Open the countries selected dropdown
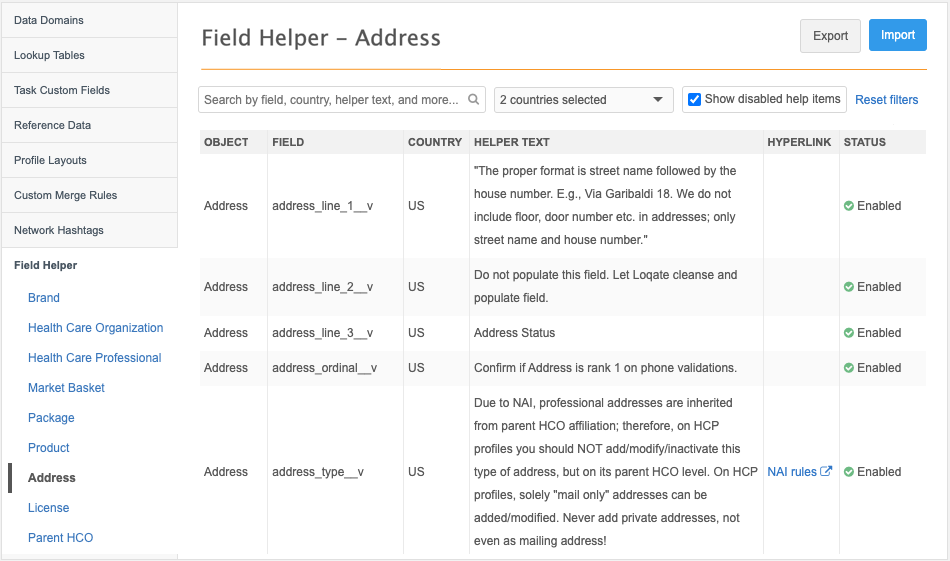Viewport: 950px width, 561px height. [x=585, y=100]
